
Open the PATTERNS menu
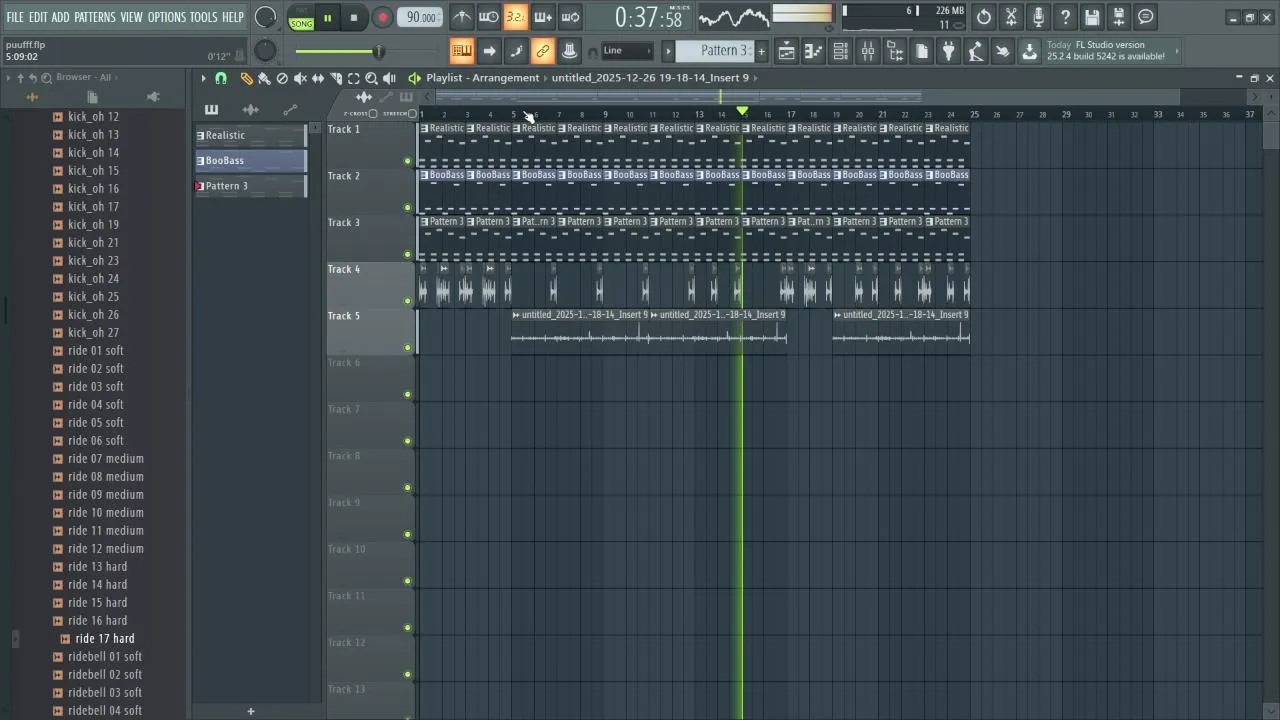point(95,17)
